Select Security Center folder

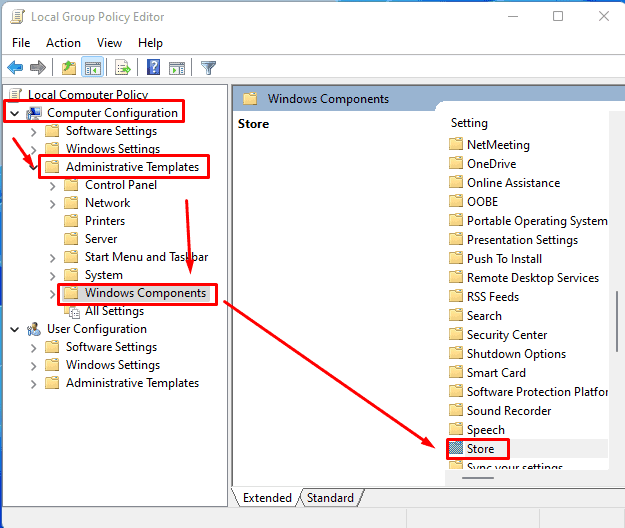tap(507, 335)
